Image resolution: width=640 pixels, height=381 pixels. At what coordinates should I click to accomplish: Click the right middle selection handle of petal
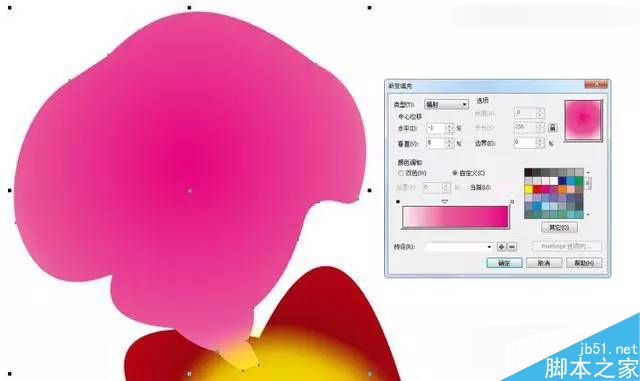370,190
